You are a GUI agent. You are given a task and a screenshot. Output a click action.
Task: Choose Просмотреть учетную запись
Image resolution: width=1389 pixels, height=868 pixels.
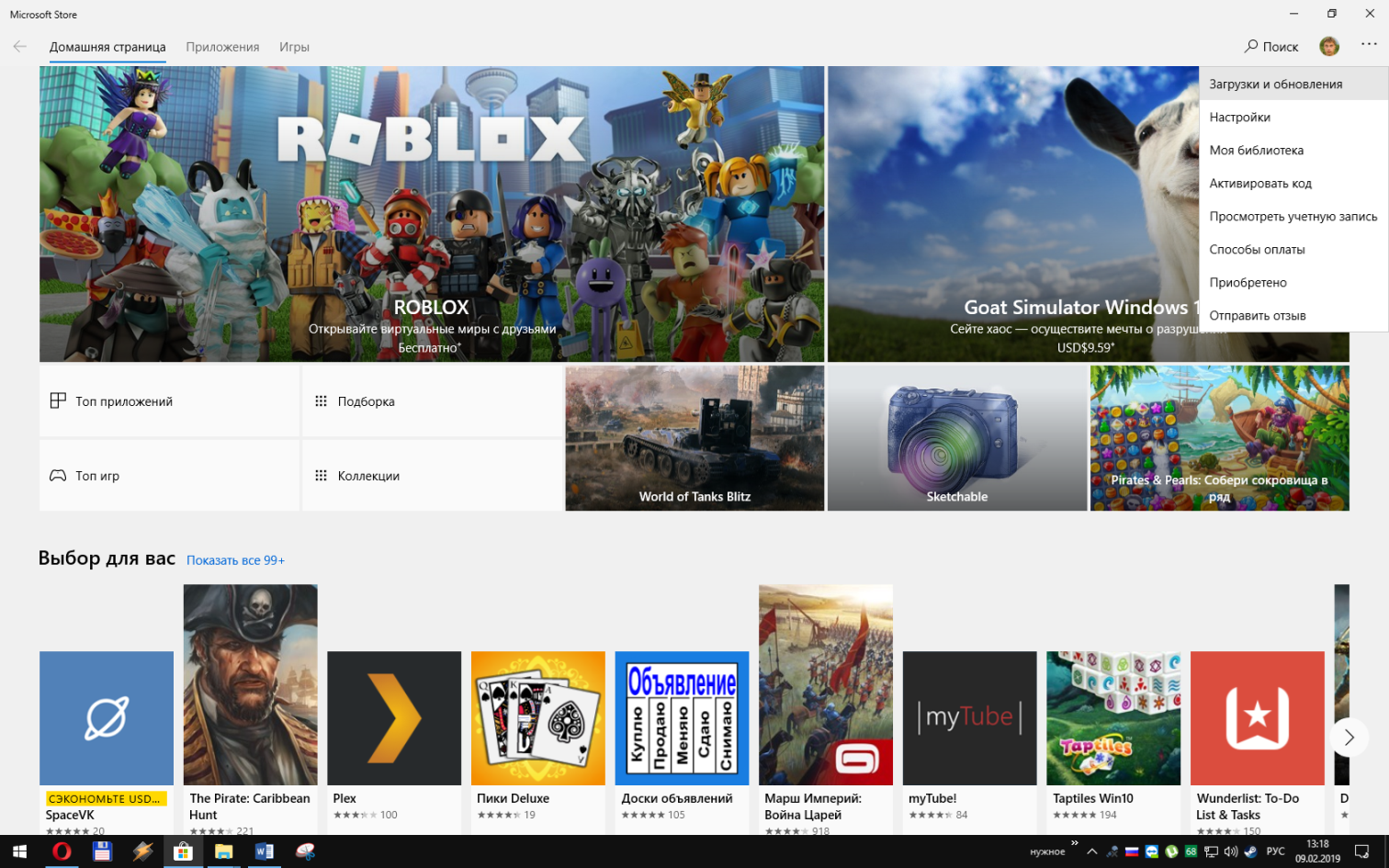[1293, 216]
